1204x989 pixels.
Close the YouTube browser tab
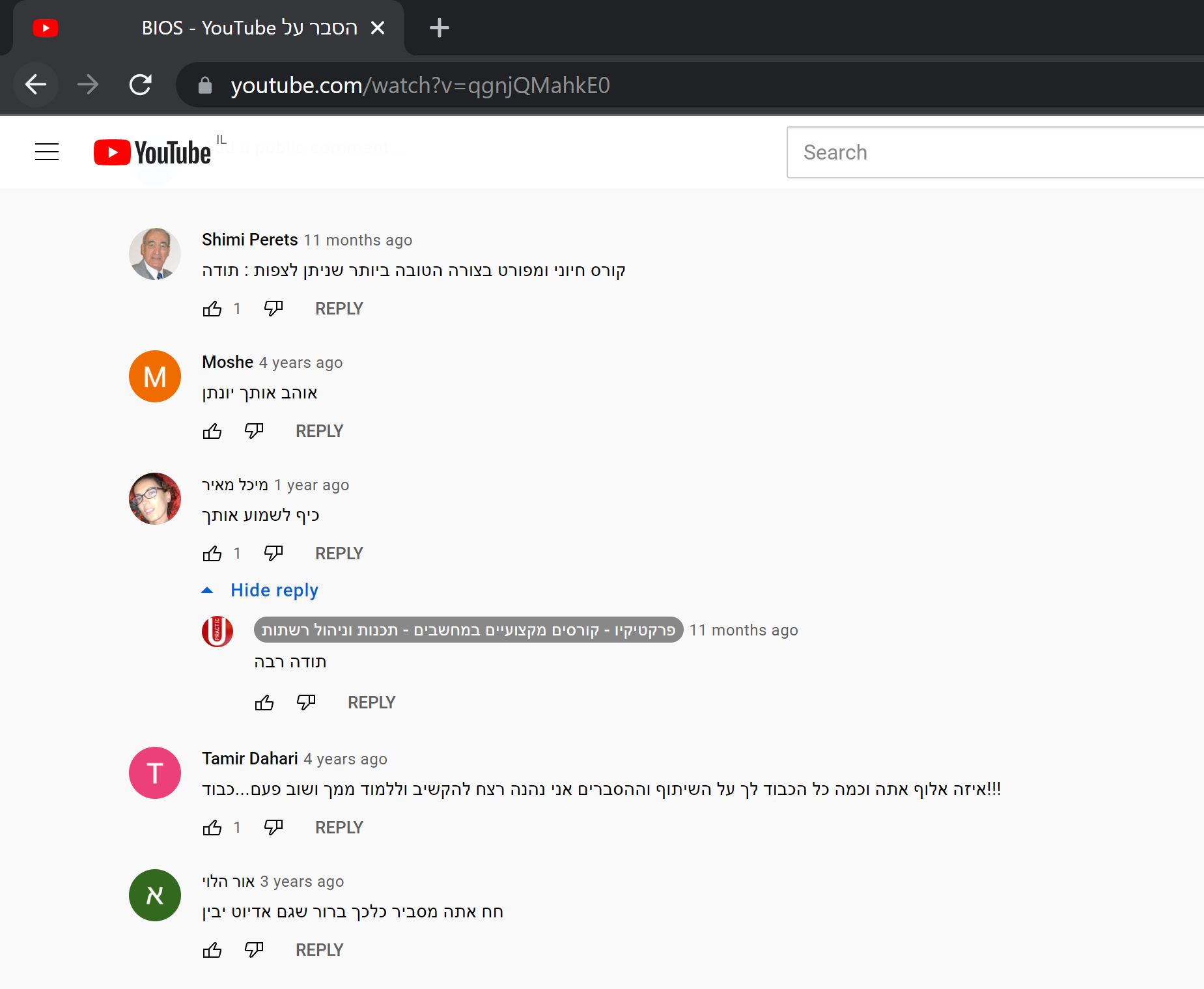(x=378, y=28)
